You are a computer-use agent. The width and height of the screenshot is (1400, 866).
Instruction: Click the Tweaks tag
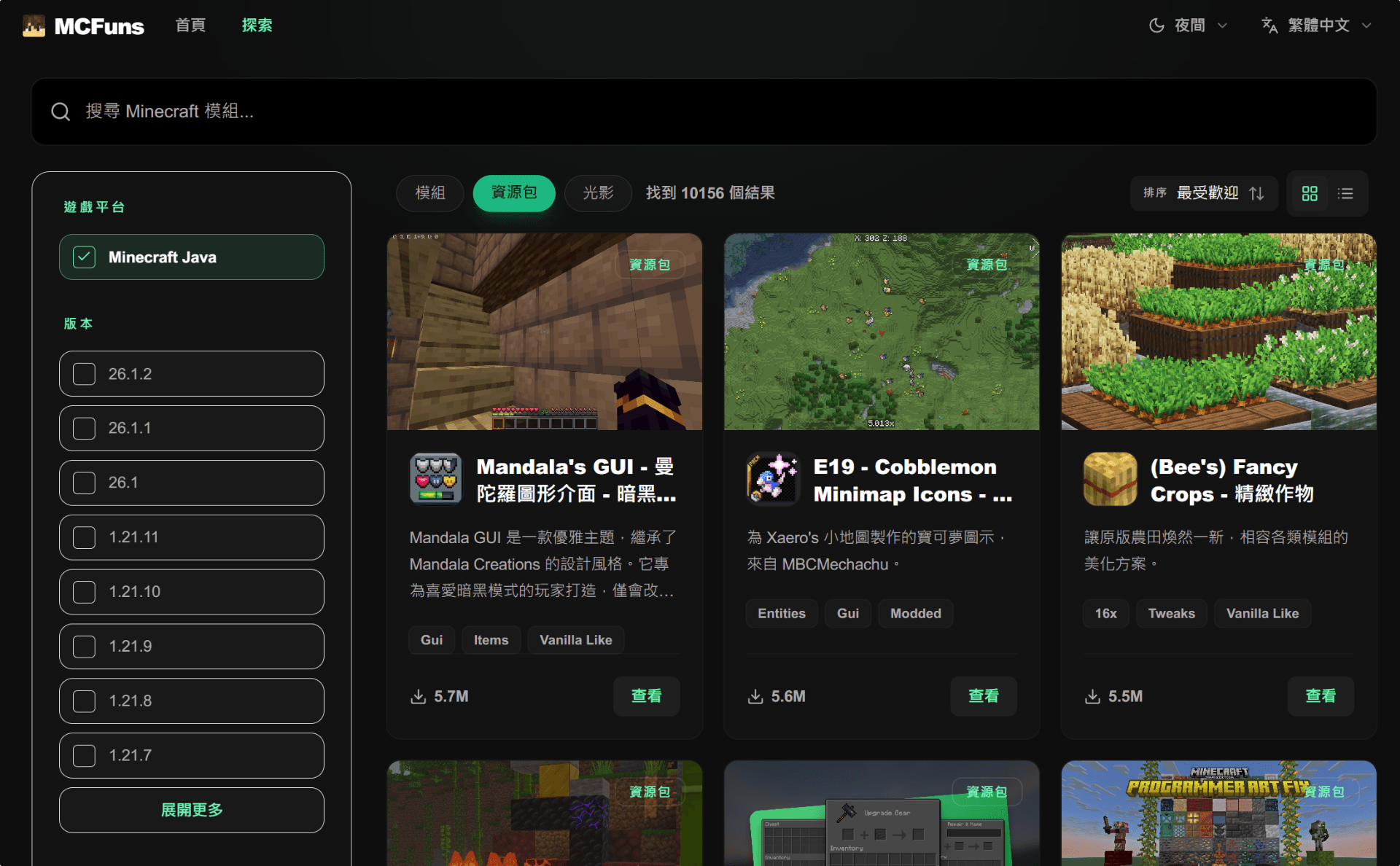click(x=1172, y=614)
